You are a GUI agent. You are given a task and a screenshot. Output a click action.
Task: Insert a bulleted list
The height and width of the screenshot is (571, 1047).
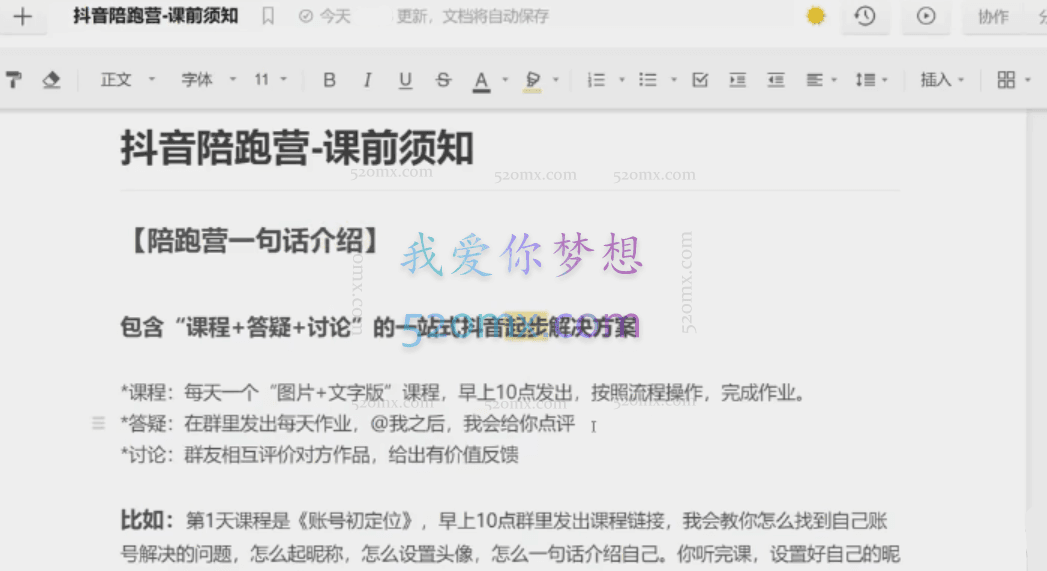pyautogui.click(x=647, y=80)
